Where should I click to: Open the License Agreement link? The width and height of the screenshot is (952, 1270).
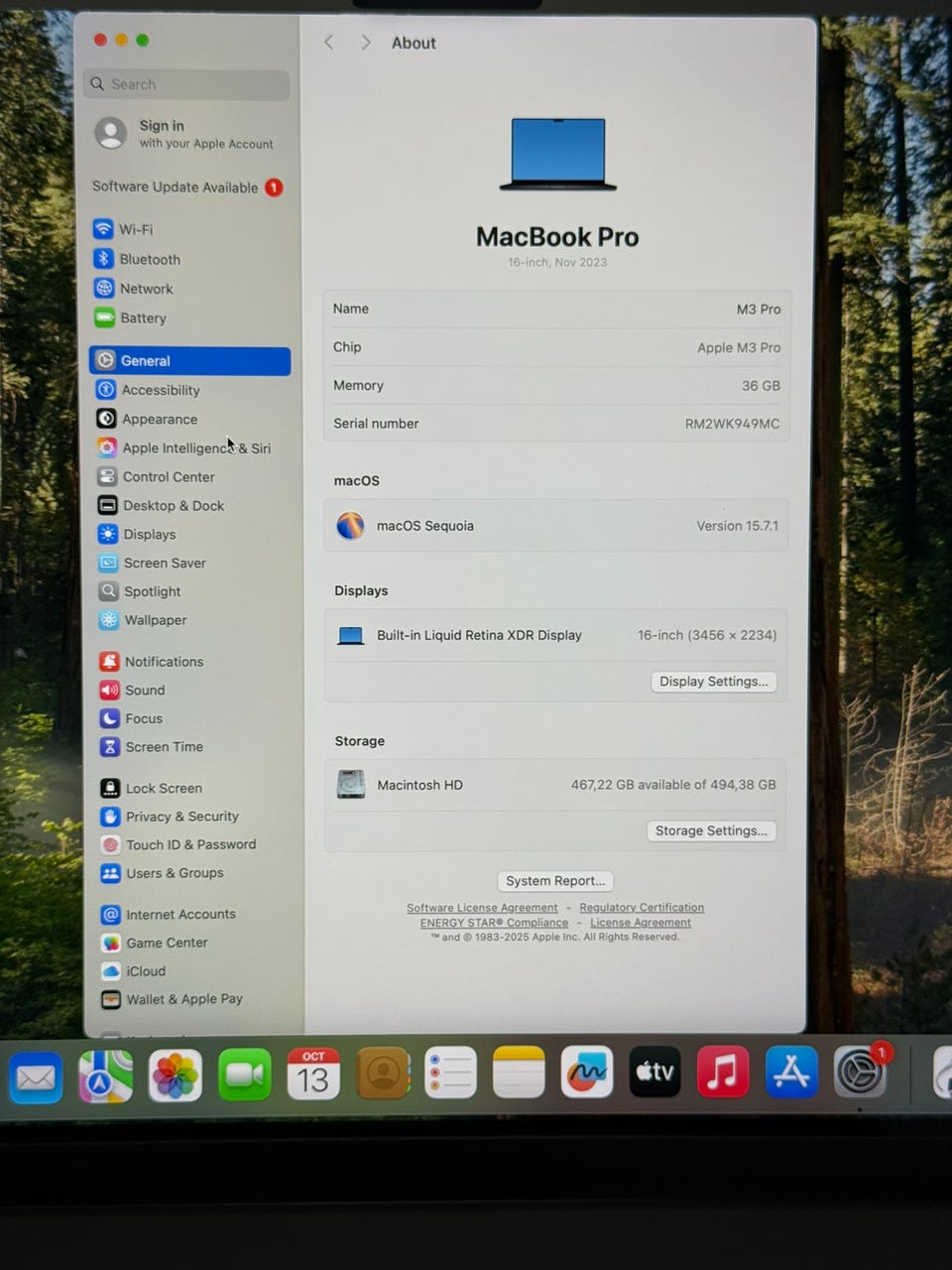[641, 923]
